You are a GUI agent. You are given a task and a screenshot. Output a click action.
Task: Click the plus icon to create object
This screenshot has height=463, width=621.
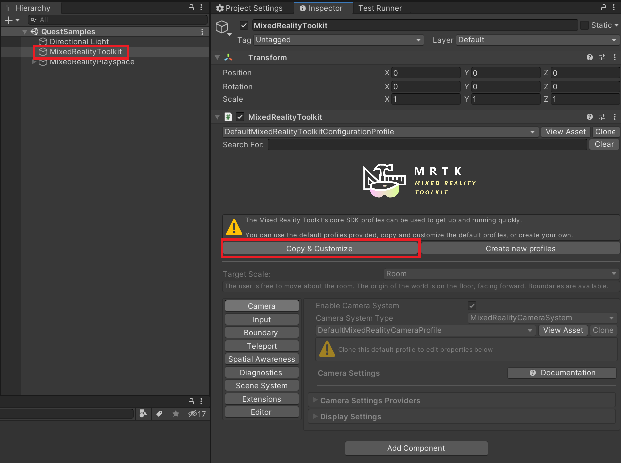point(8,19)
